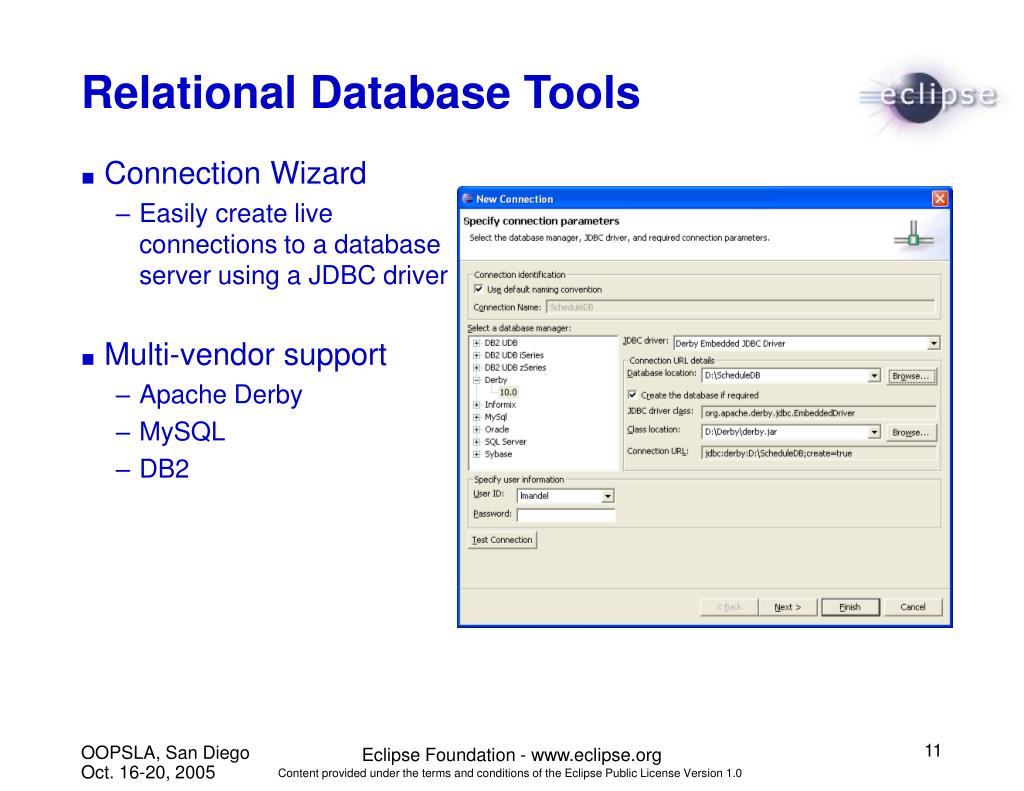Screen dimensions: 1024x791
Task: Click the Eclipse logo on the slide
Action: [929, 98]
